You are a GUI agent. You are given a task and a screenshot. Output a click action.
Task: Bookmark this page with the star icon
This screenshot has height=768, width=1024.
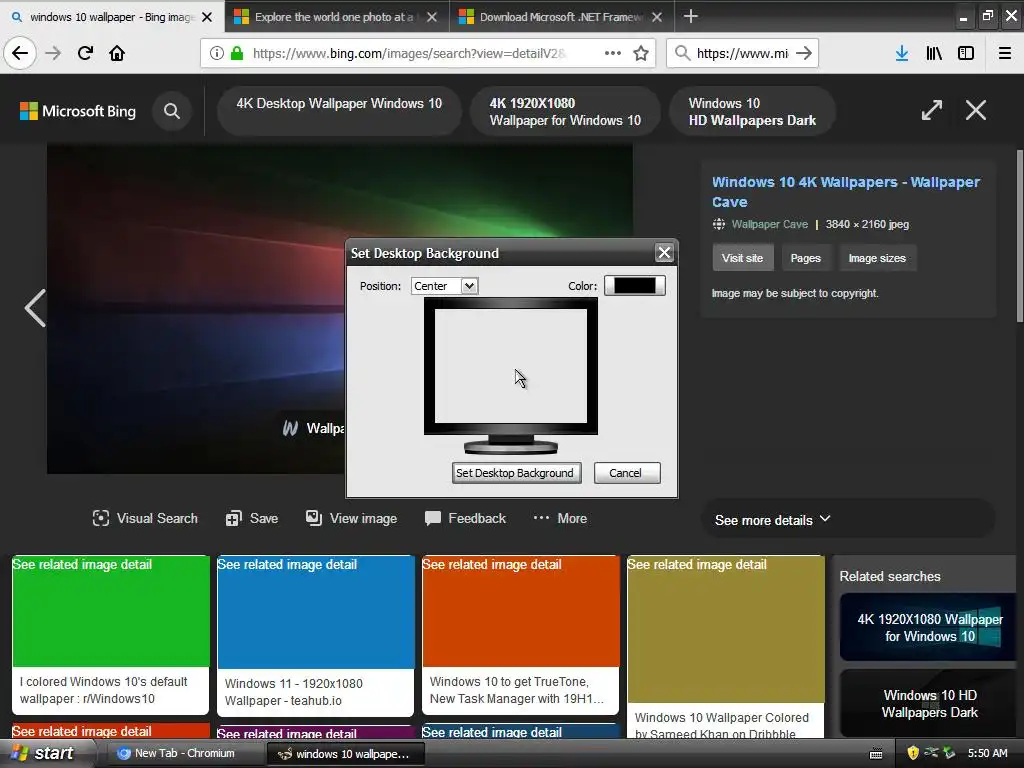tap(641, 53)
